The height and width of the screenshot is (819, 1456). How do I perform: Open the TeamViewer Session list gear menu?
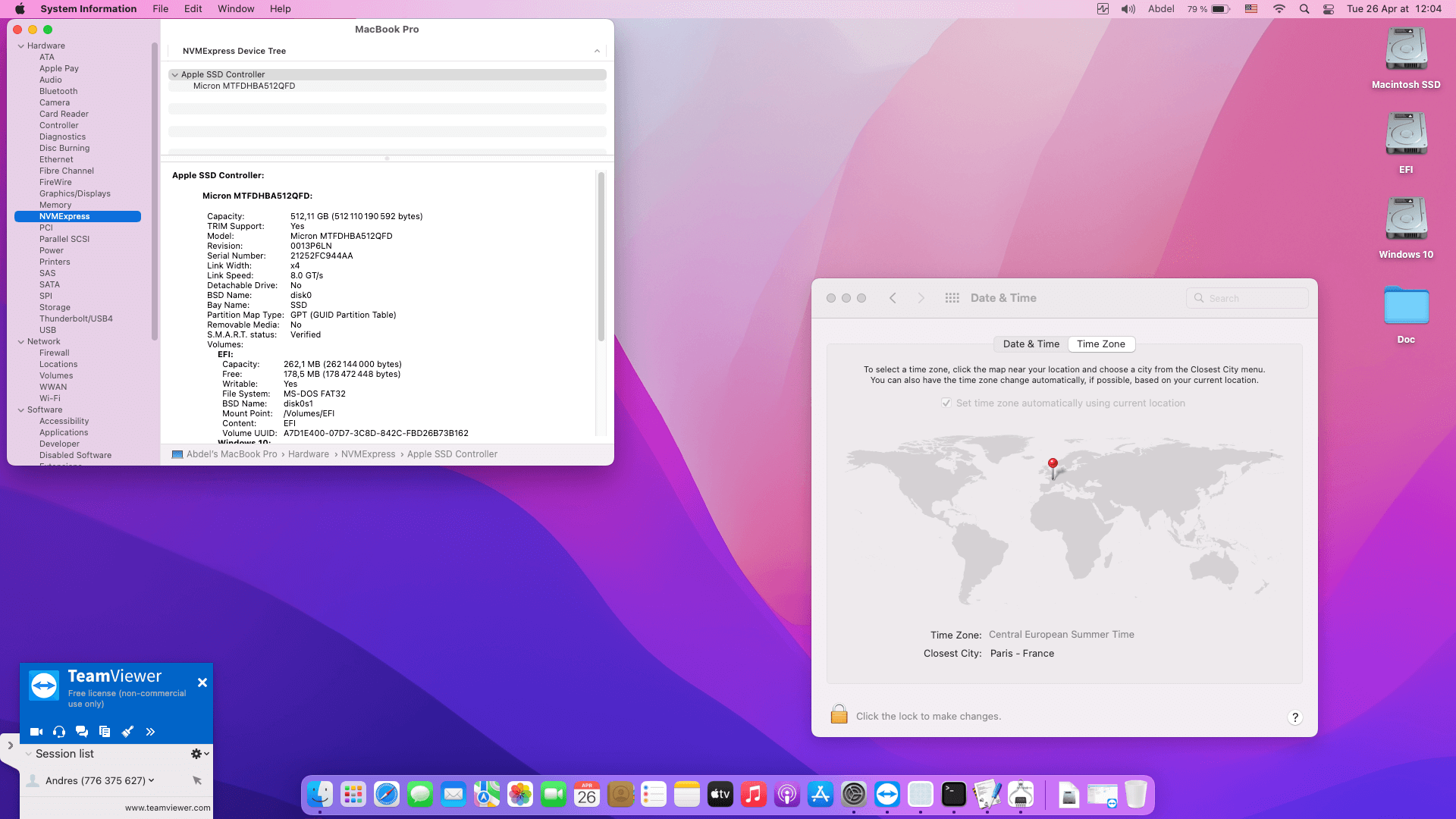point(200,754)
